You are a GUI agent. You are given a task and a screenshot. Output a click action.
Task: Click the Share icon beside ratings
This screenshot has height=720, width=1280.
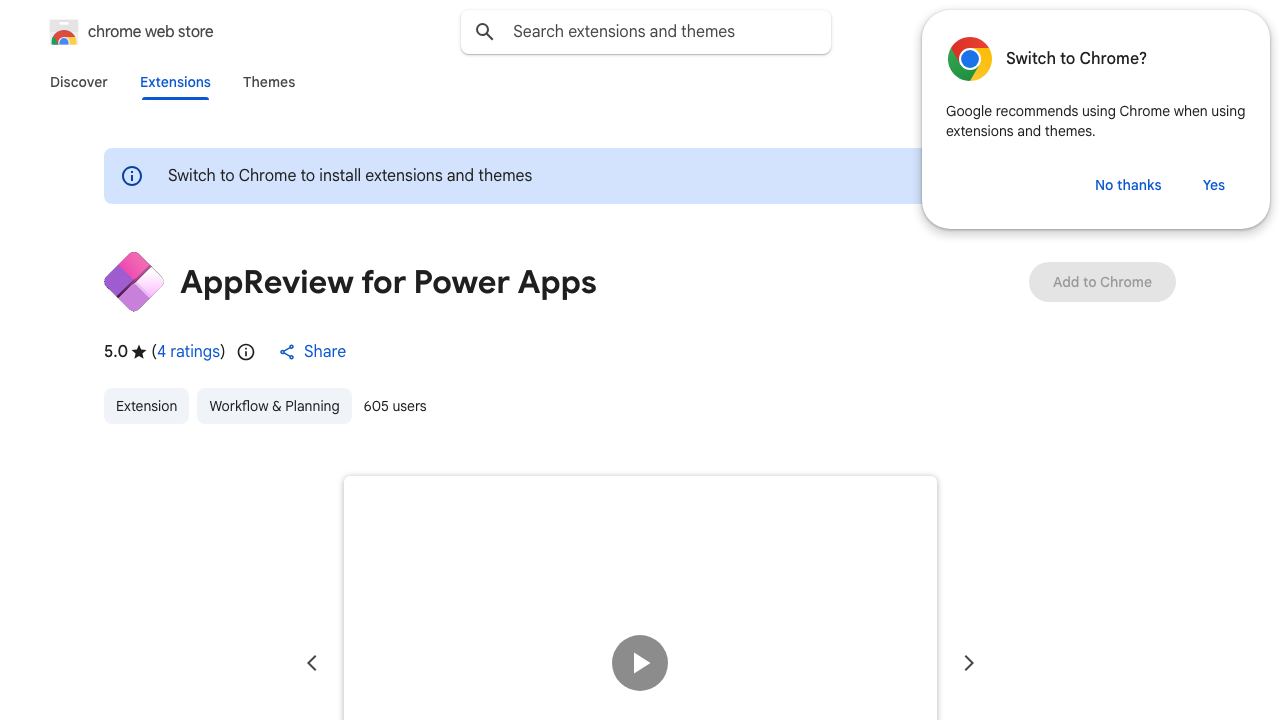click(x=287, y=352)
